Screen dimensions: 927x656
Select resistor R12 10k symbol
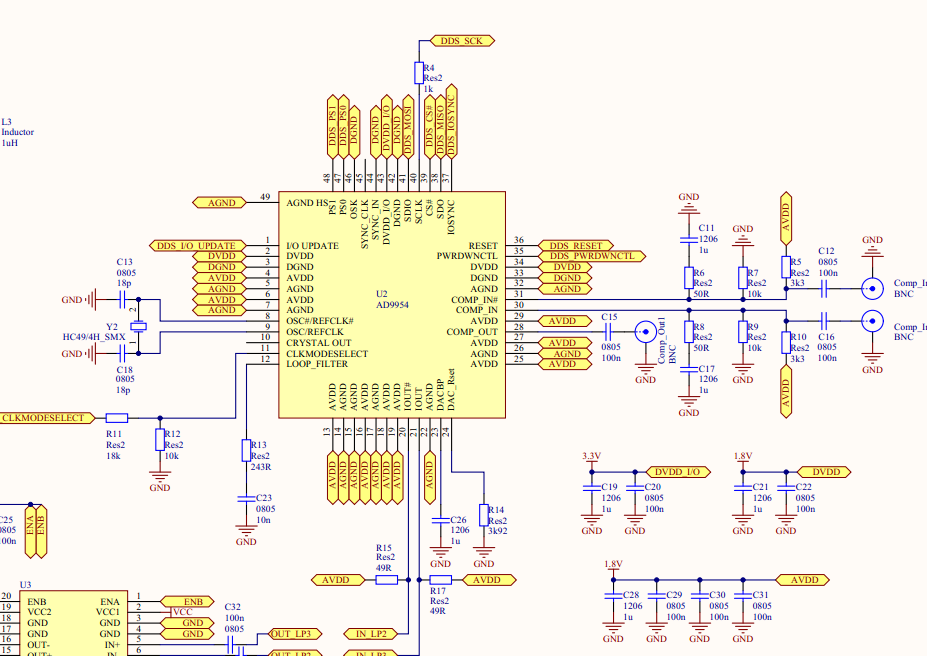(x=160, y=440)
